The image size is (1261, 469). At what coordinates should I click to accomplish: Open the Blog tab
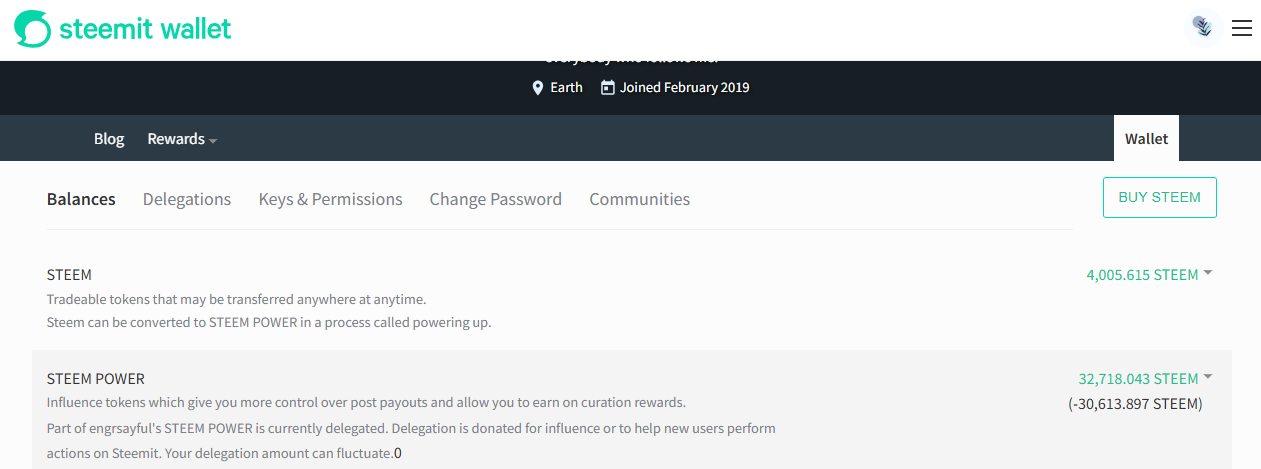click(109, 139)
